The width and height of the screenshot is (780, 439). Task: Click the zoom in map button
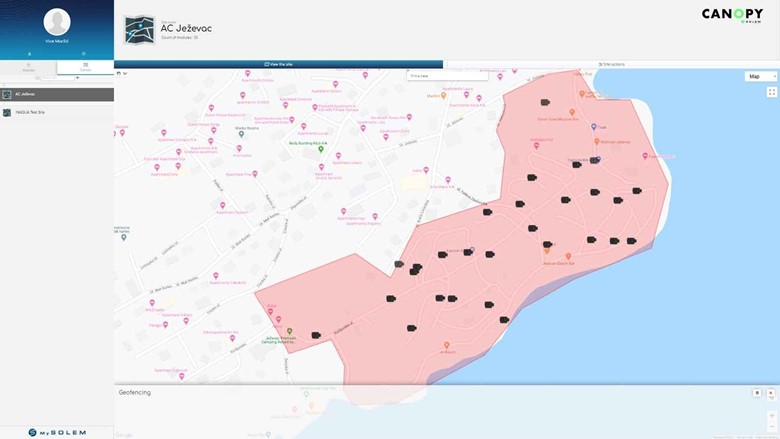(771, 414)
